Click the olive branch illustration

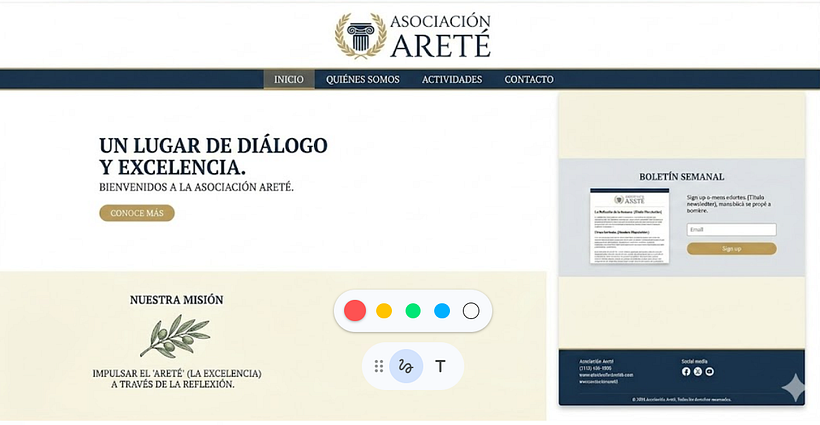175,336
